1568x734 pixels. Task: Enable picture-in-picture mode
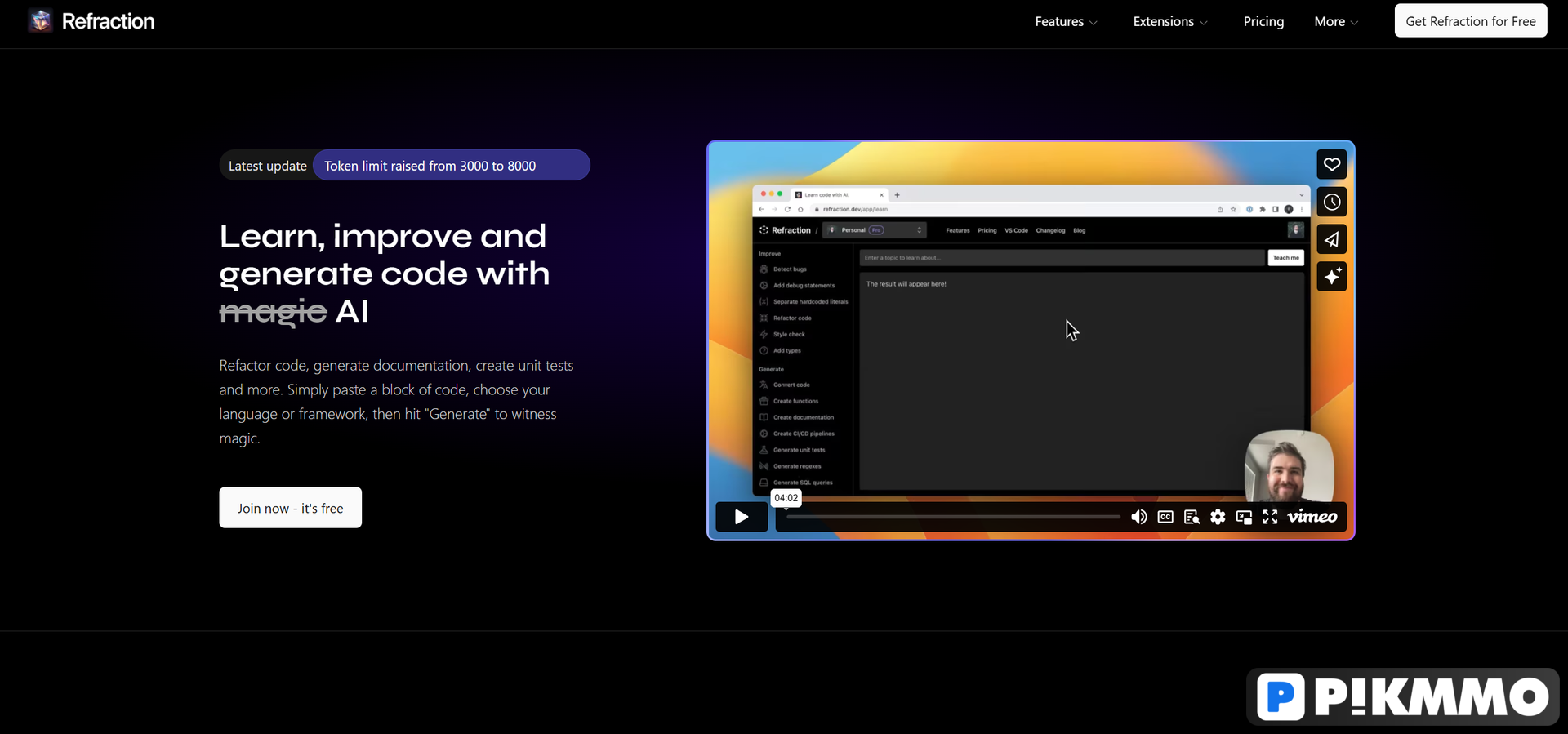coord(1244,517)
